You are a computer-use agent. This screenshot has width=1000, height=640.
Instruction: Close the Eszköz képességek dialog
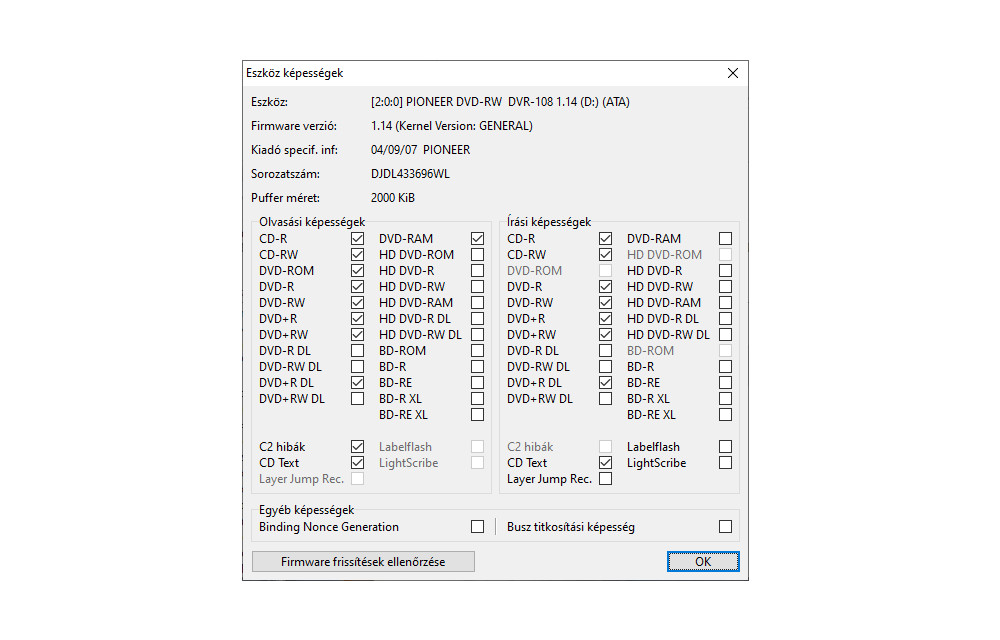[x=733, y=73]
